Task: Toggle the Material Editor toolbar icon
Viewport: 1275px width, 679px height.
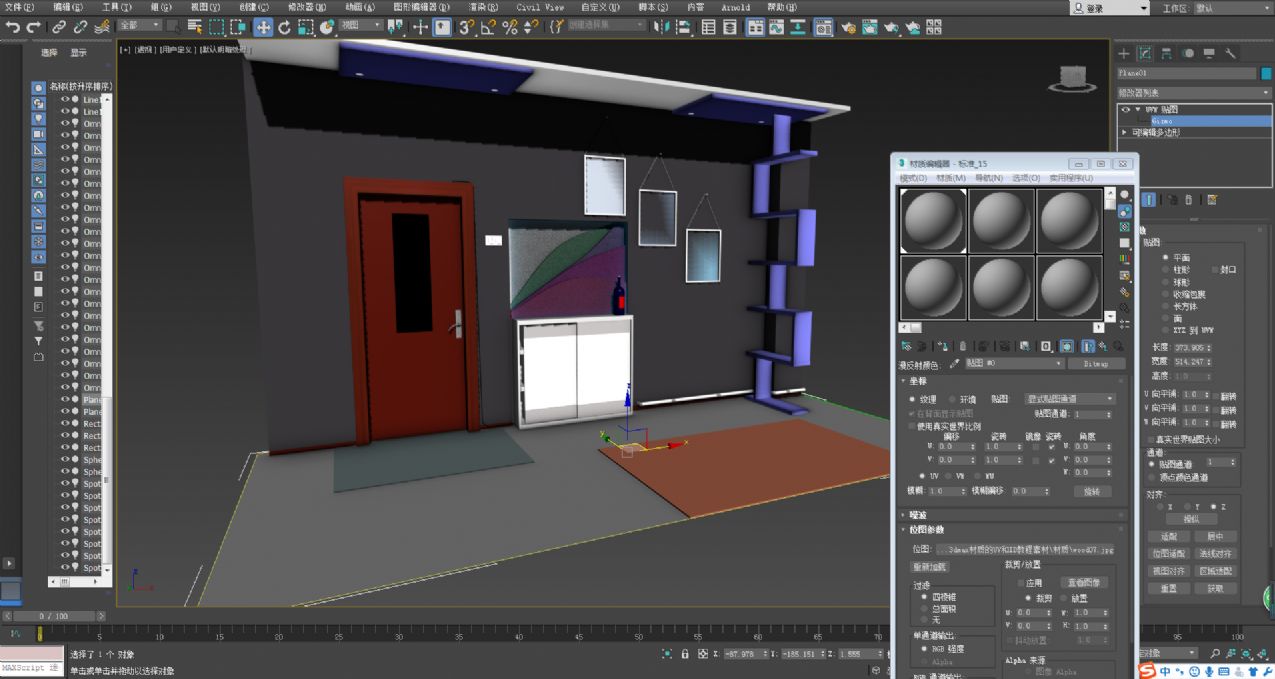Action: click(823, 27)
